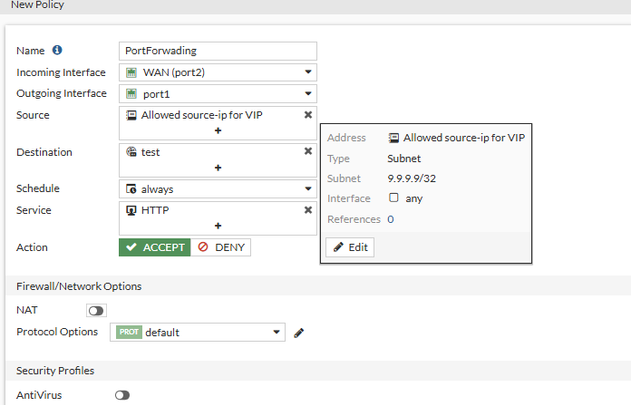Expand the Outgoing Interface dropdown
This screenshot has height=405, width=631.
(217, 94)
